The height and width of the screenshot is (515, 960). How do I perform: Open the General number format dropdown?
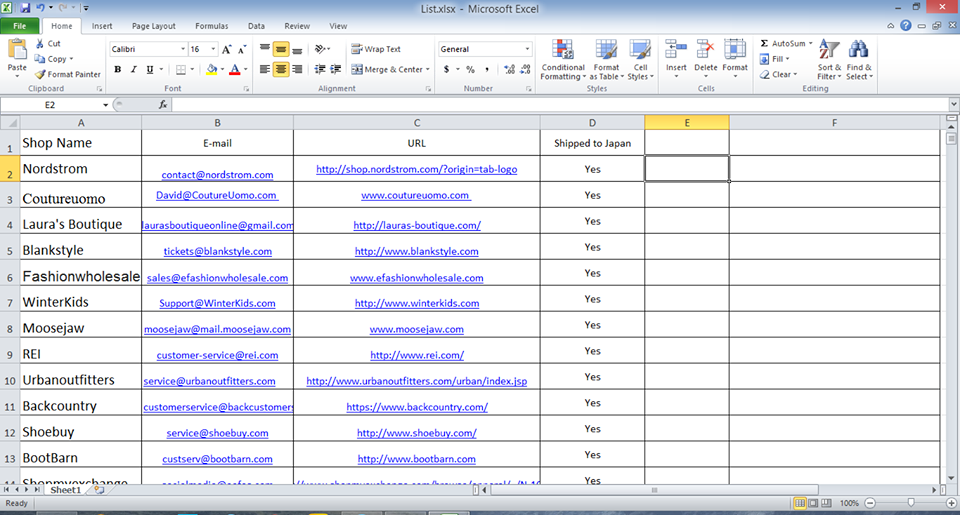point(527,49)
